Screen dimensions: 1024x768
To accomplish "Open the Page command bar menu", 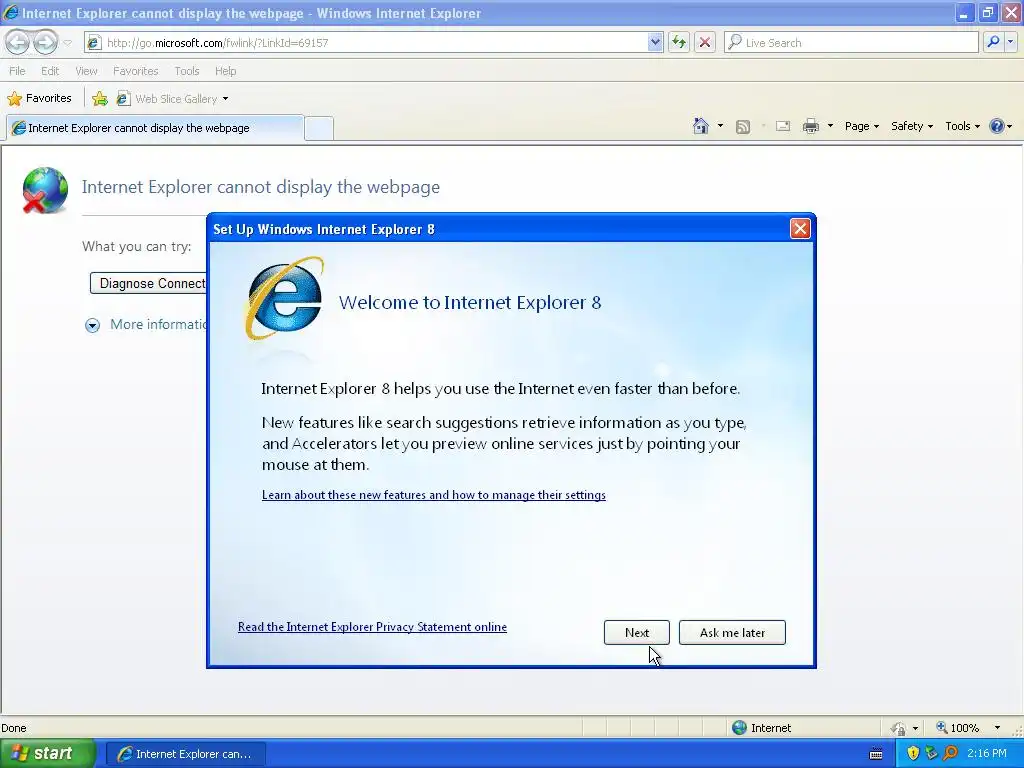I will click(861, 126).
